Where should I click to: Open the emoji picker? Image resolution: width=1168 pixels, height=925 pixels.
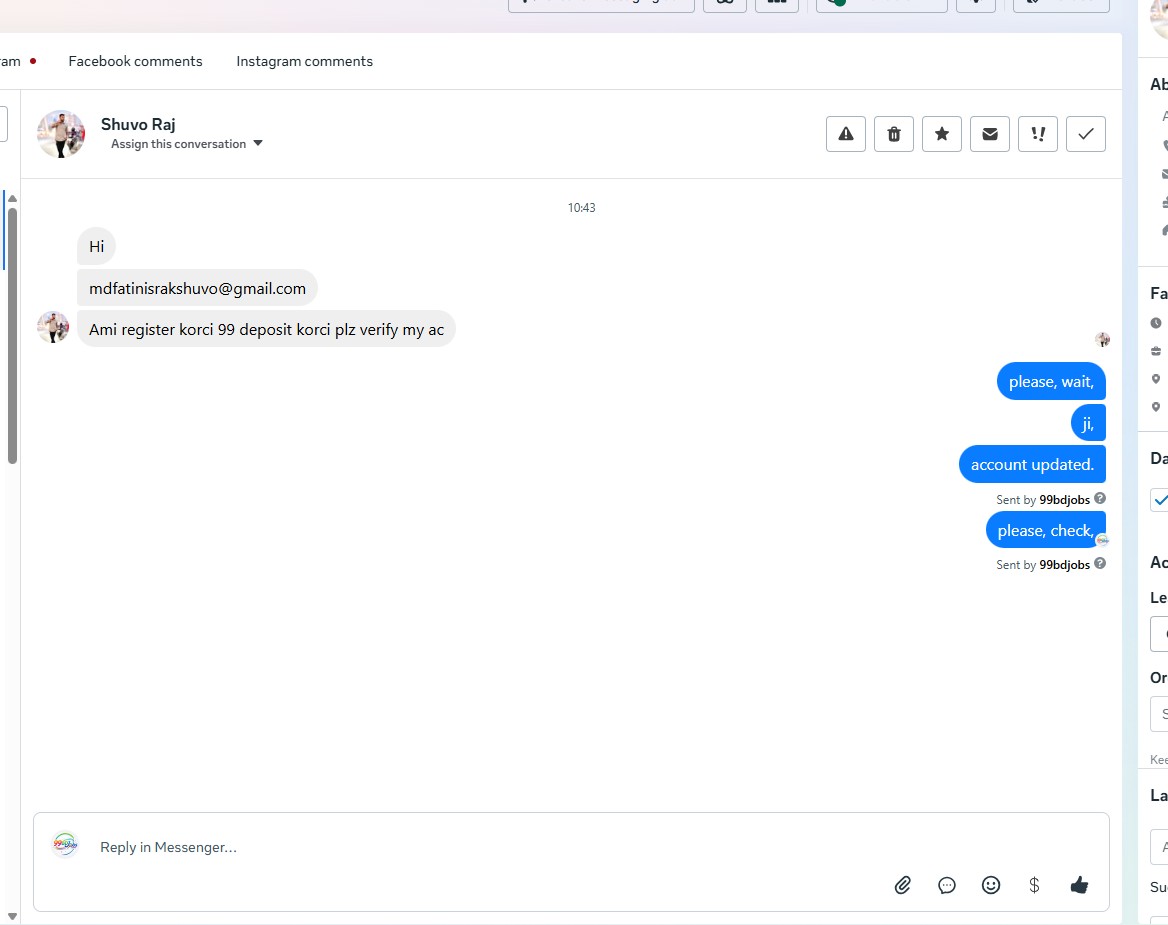[991, 885]
